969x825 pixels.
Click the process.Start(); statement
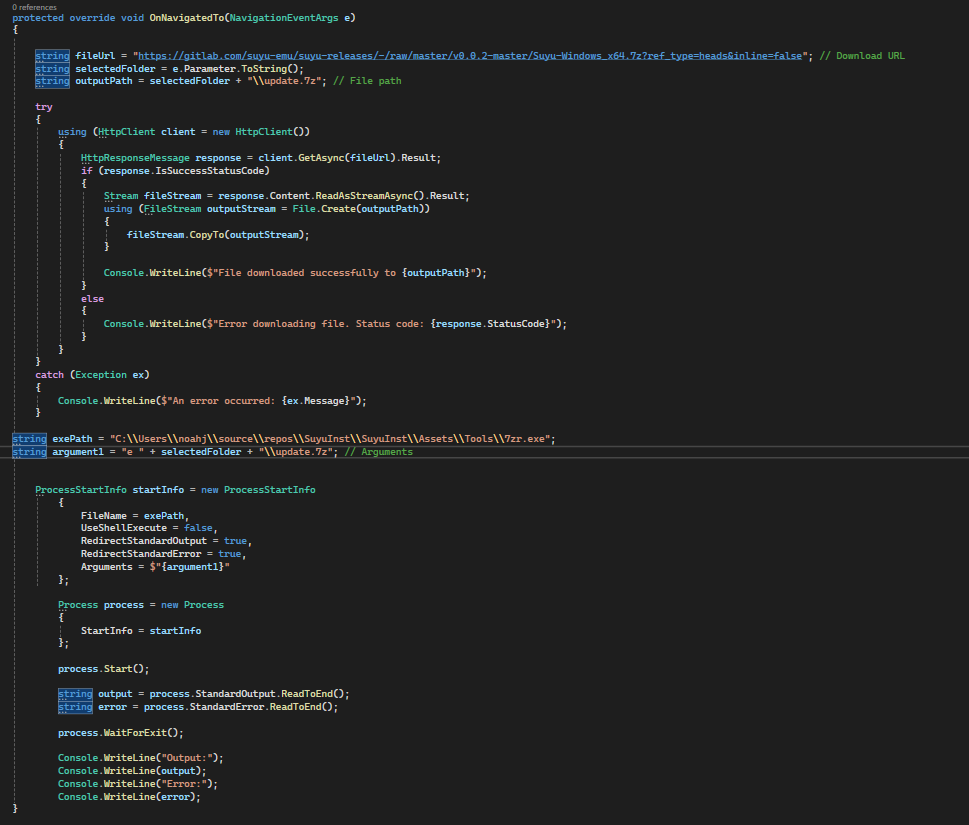(x=104, y=669)
